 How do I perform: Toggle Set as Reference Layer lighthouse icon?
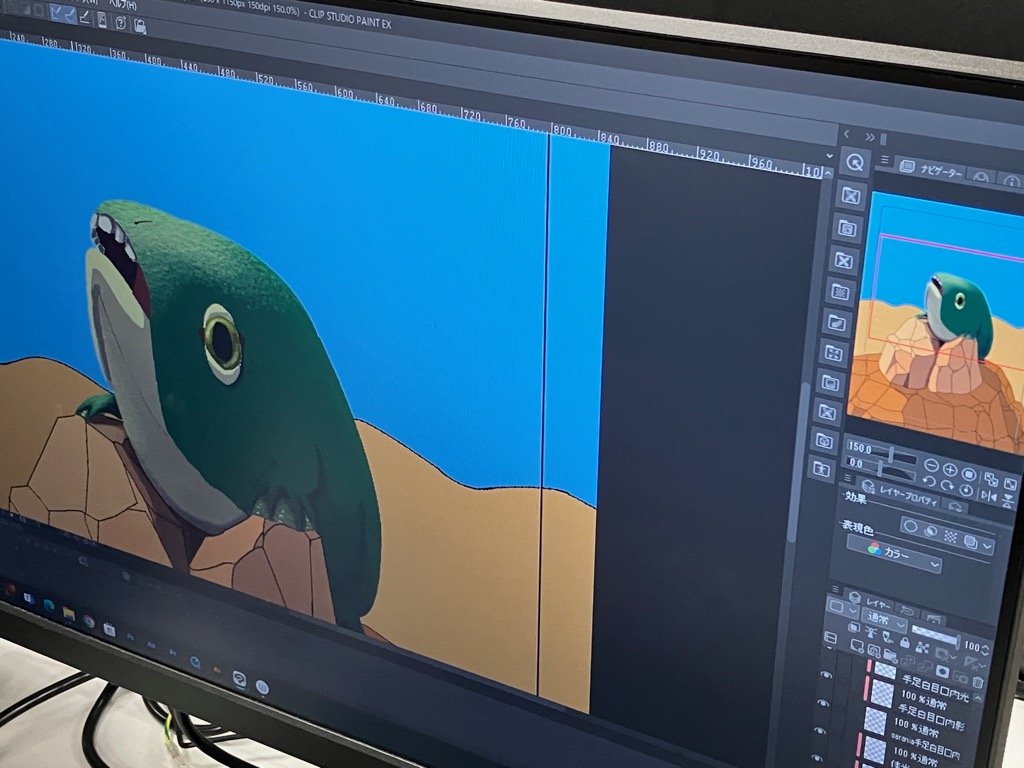pyautogui.click(x=871, y=631)
